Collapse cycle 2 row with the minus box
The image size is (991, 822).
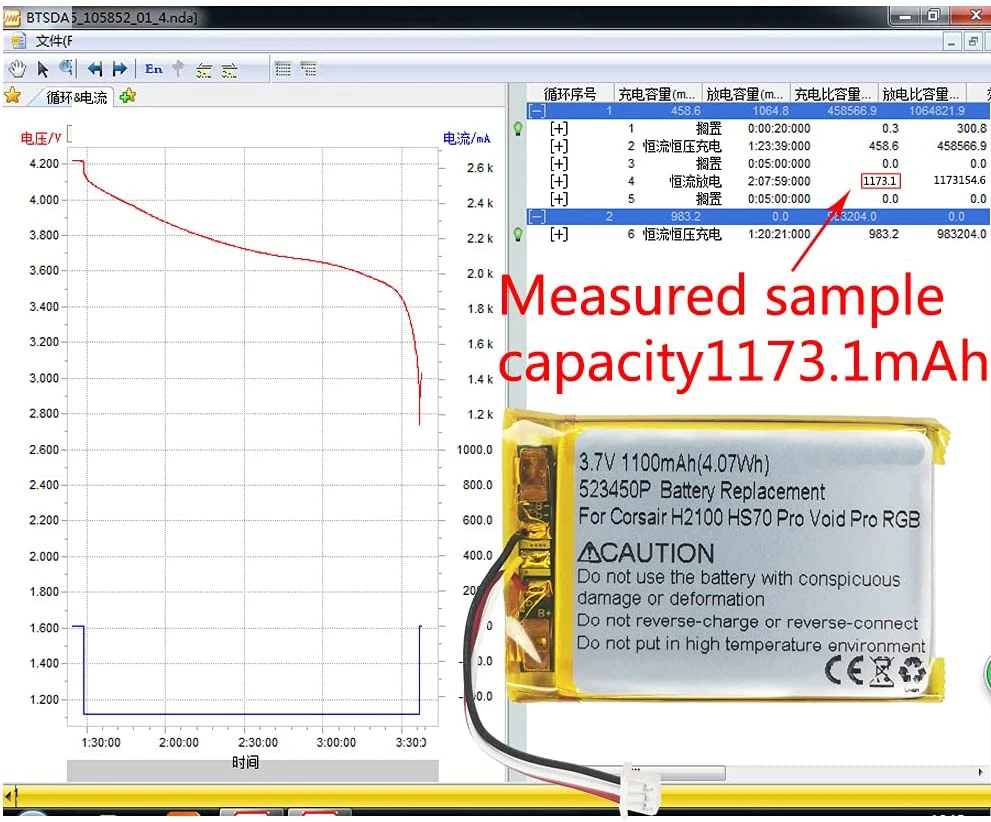tap(537, 217)
